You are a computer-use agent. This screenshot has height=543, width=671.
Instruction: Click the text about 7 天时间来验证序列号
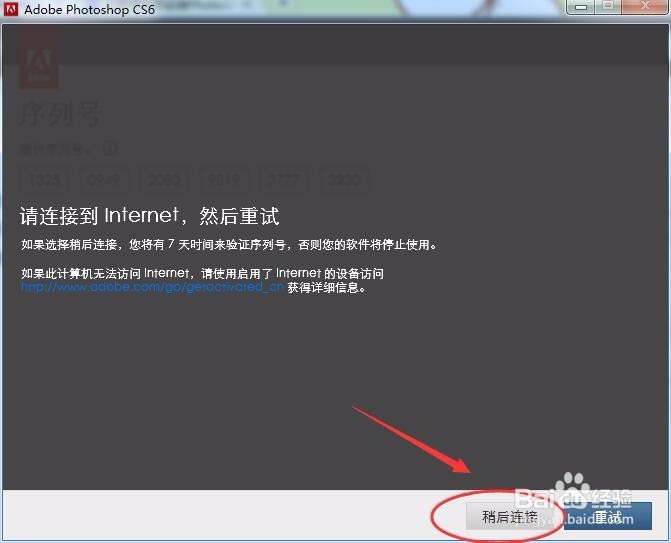(x=229, y=245)
